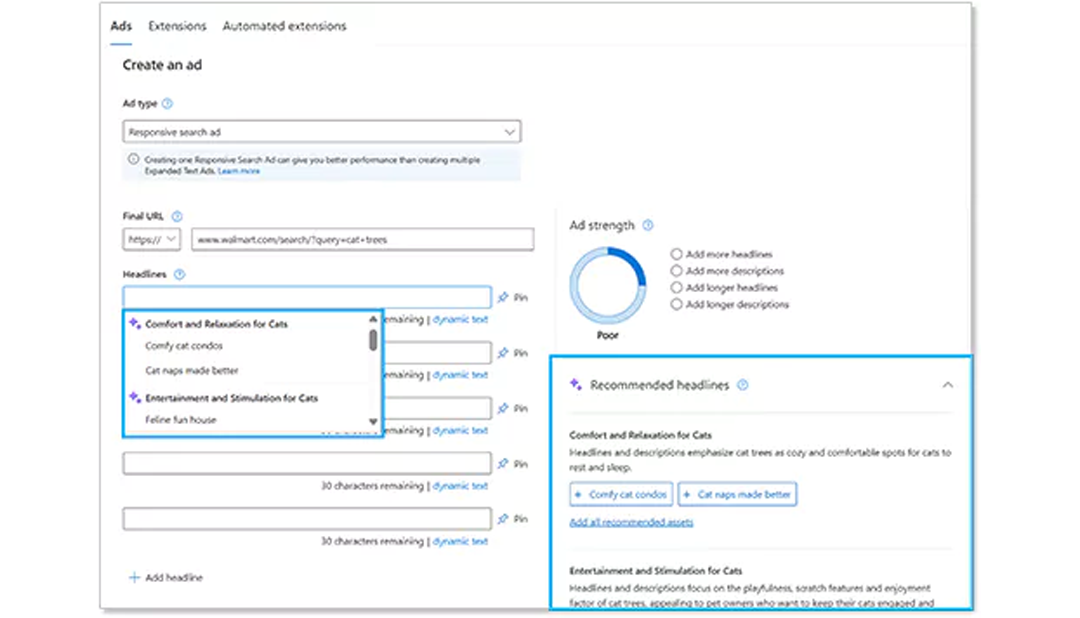Screen dimensions: 1080x618
Task: Open the Headlines info tooltip icon
Action: (x=179, y=274)
